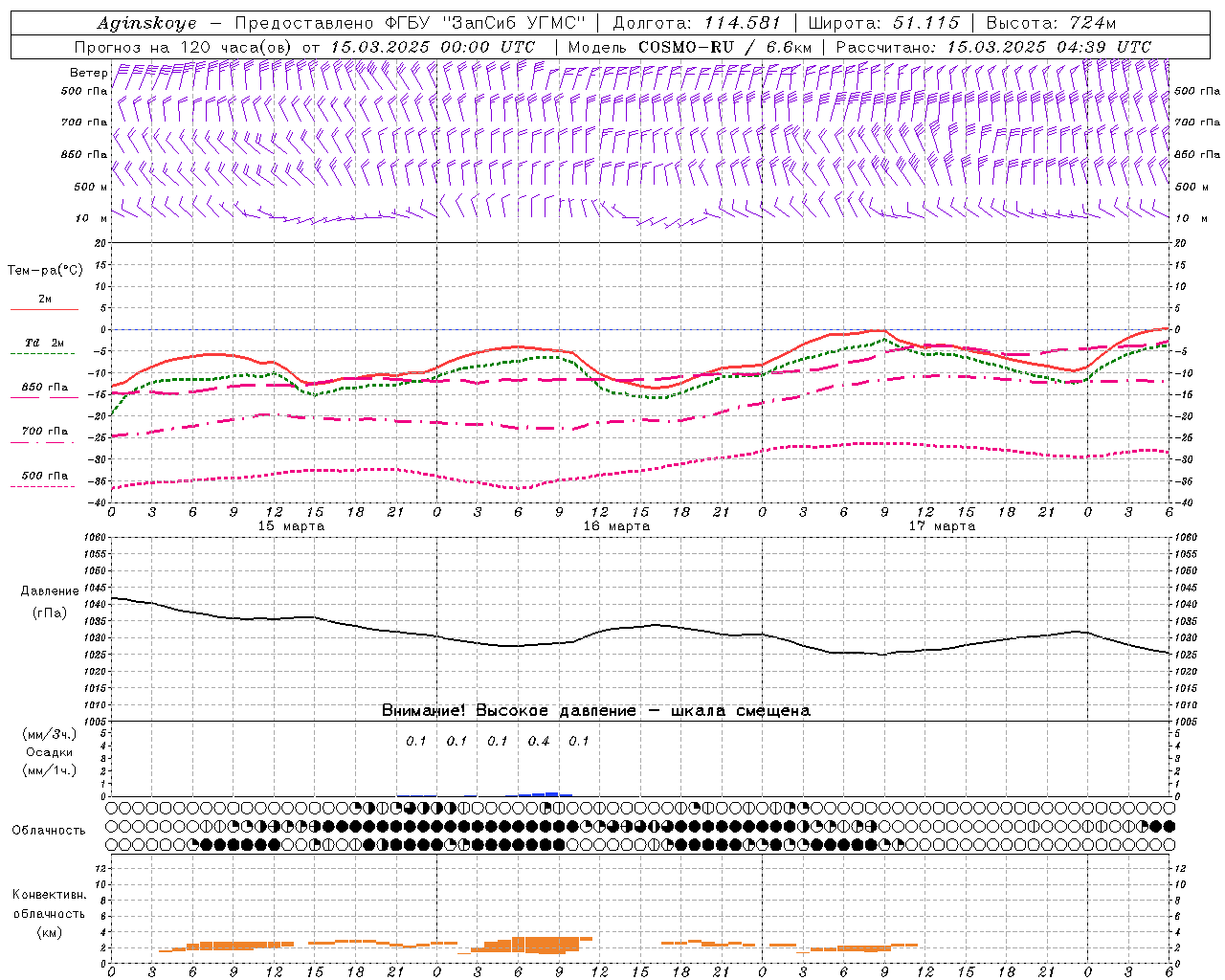Click the 16 марта date label
The image size is (1225, 980).
coord(617,526)
